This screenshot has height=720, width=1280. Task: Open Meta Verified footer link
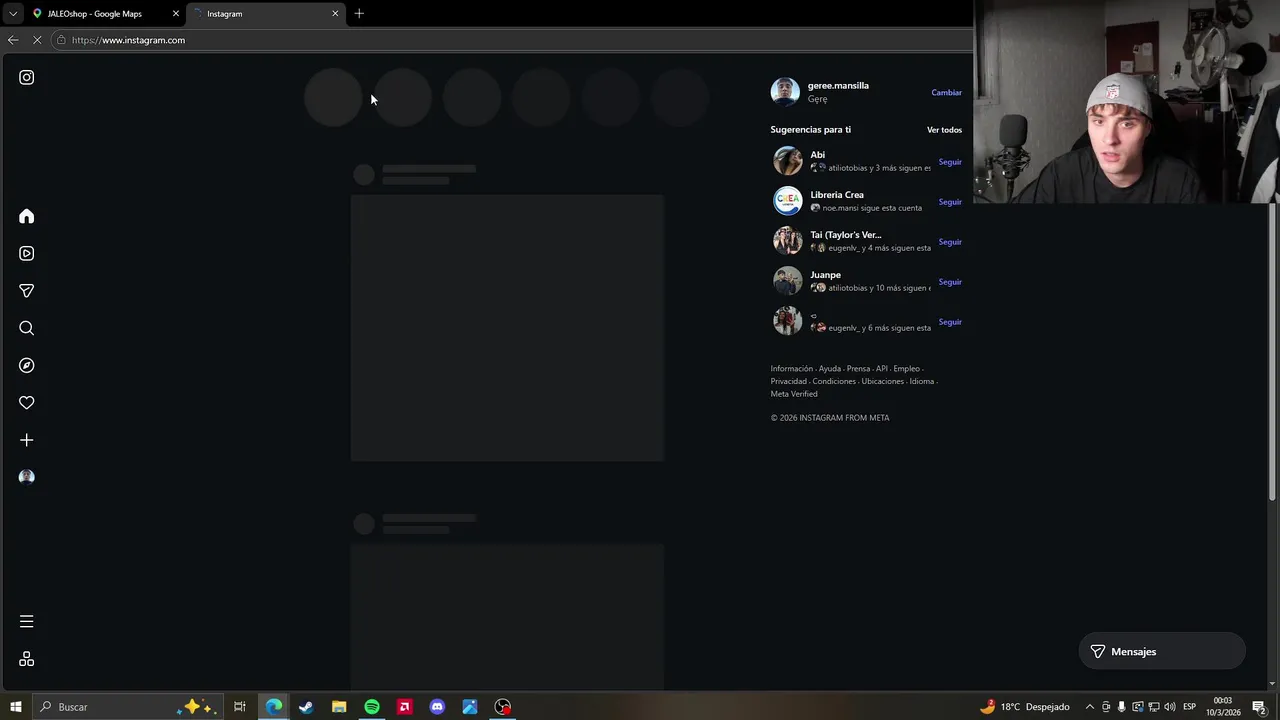coord(794,394)
